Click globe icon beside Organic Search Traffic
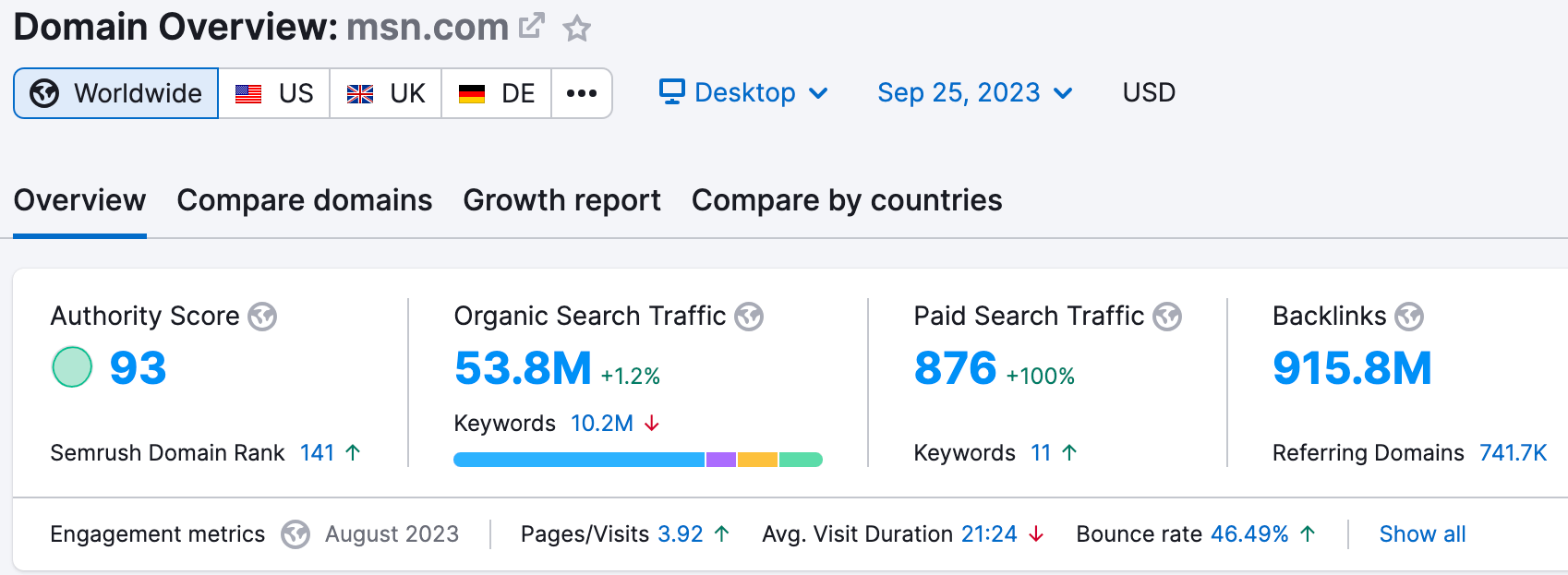 (749, 317)
